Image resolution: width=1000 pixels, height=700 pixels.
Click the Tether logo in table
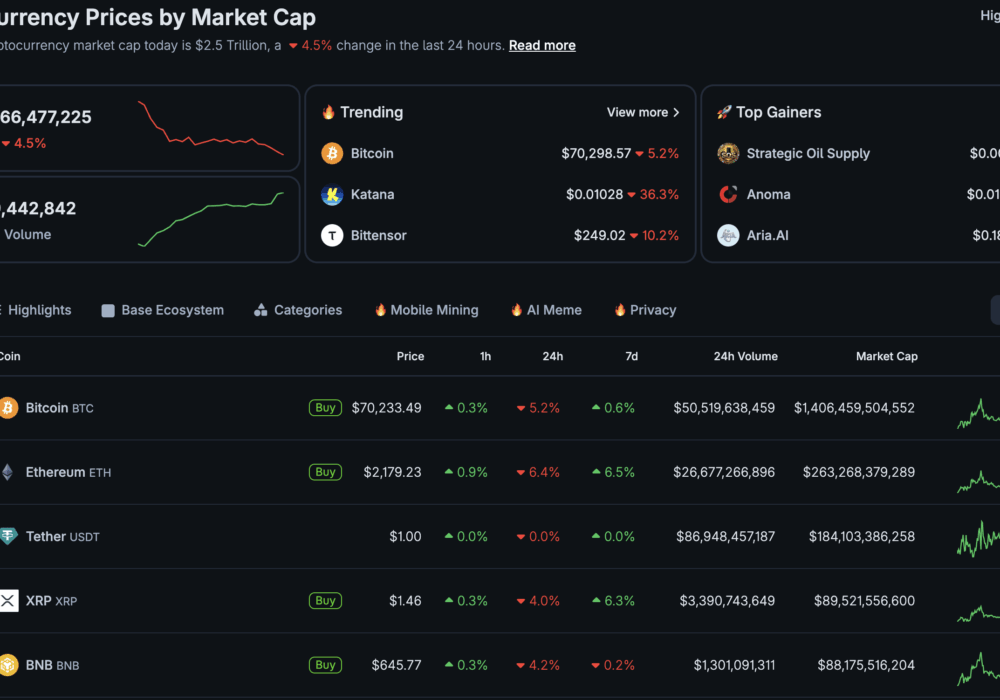pyautogui.click(x=8, y=537)
